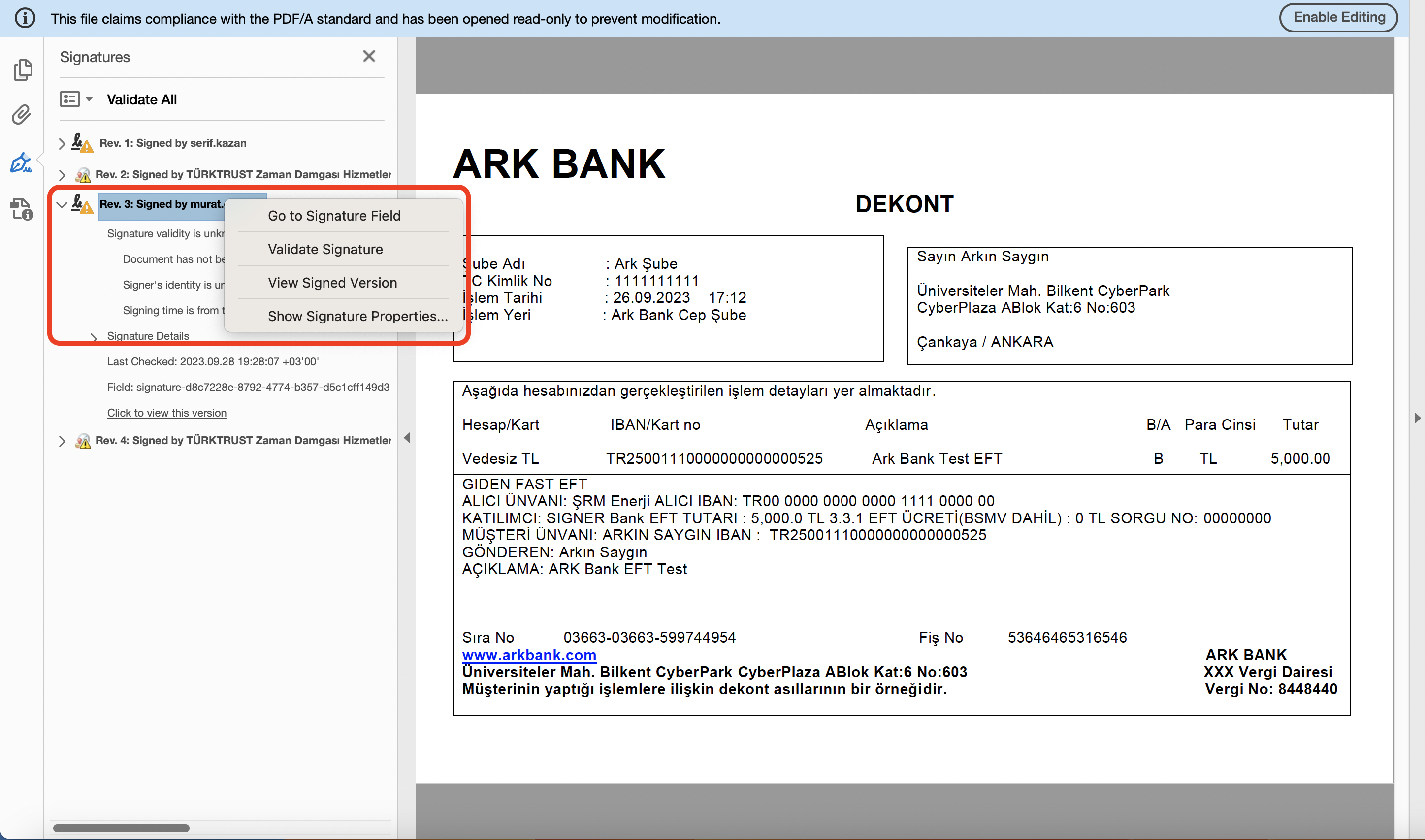
Task: Click 'Ark Bank Test EFT' description
Action: (937, 458)
